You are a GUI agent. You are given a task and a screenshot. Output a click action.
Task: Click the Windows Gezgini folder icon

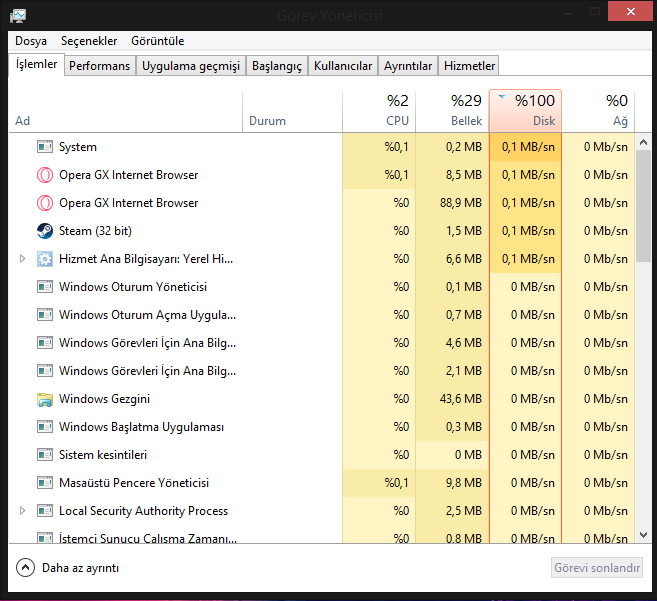(x=45, y=399)
